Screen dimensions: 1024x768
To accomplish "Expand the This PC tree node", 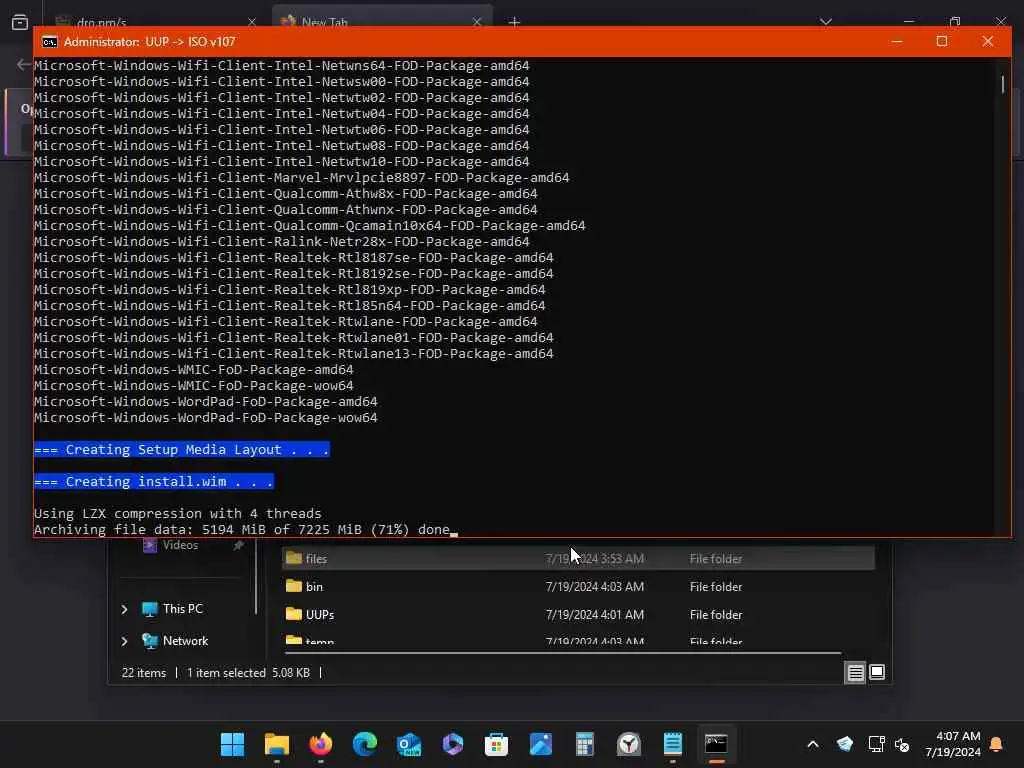I will click(125, 609).
